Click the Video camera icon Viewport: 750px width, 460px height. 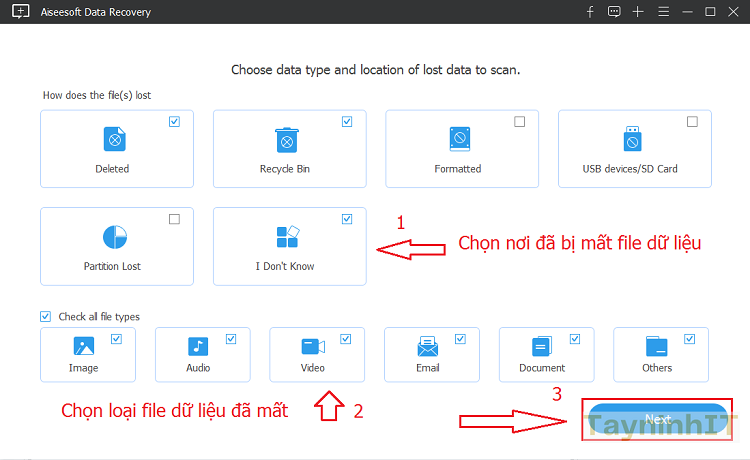[313, 346]
